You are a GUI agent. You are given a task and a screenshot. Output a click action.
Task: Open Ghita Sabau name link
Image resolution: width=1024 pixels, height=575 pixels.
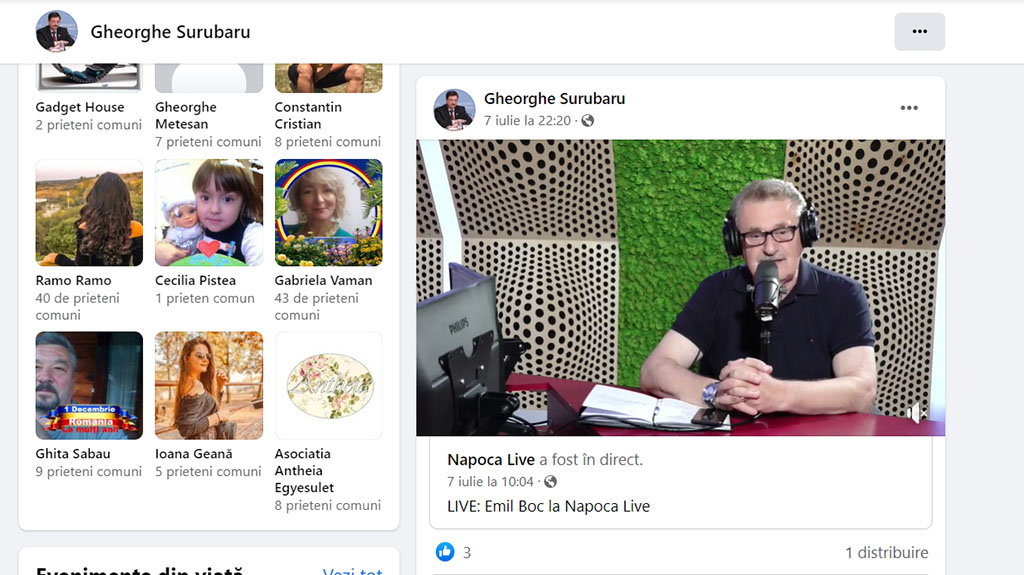pyautogui.click(x=73, y=454)
